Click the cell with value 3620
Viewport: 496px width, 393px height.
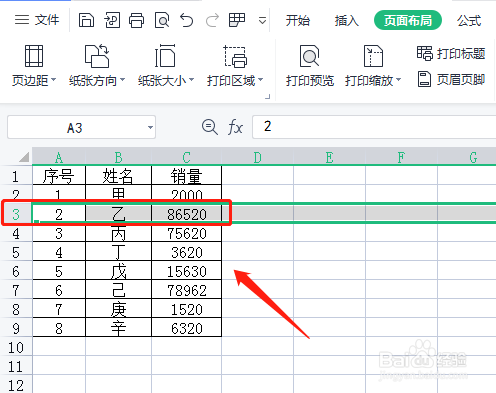pos(187,252)
